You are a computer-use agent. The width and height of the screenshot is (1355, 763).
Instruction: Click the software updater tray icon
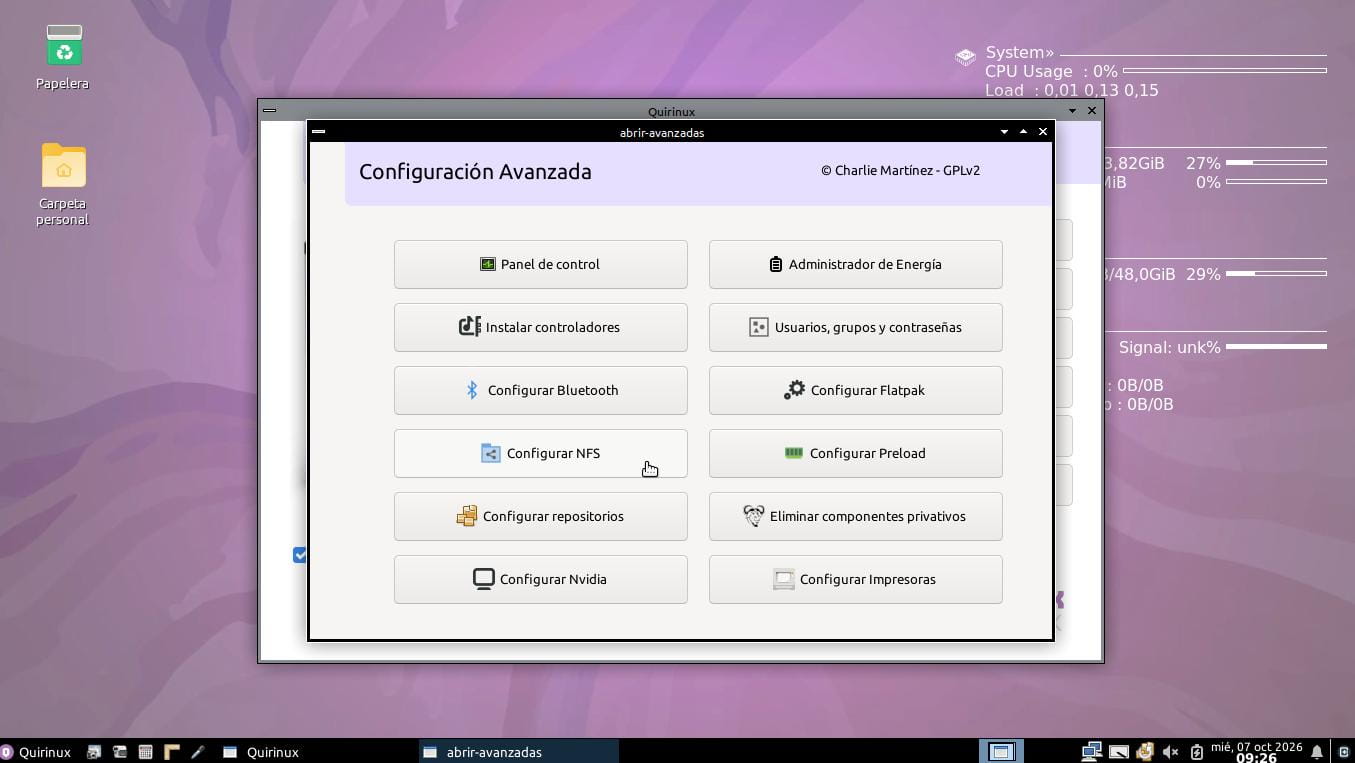tap(1145, 752)
